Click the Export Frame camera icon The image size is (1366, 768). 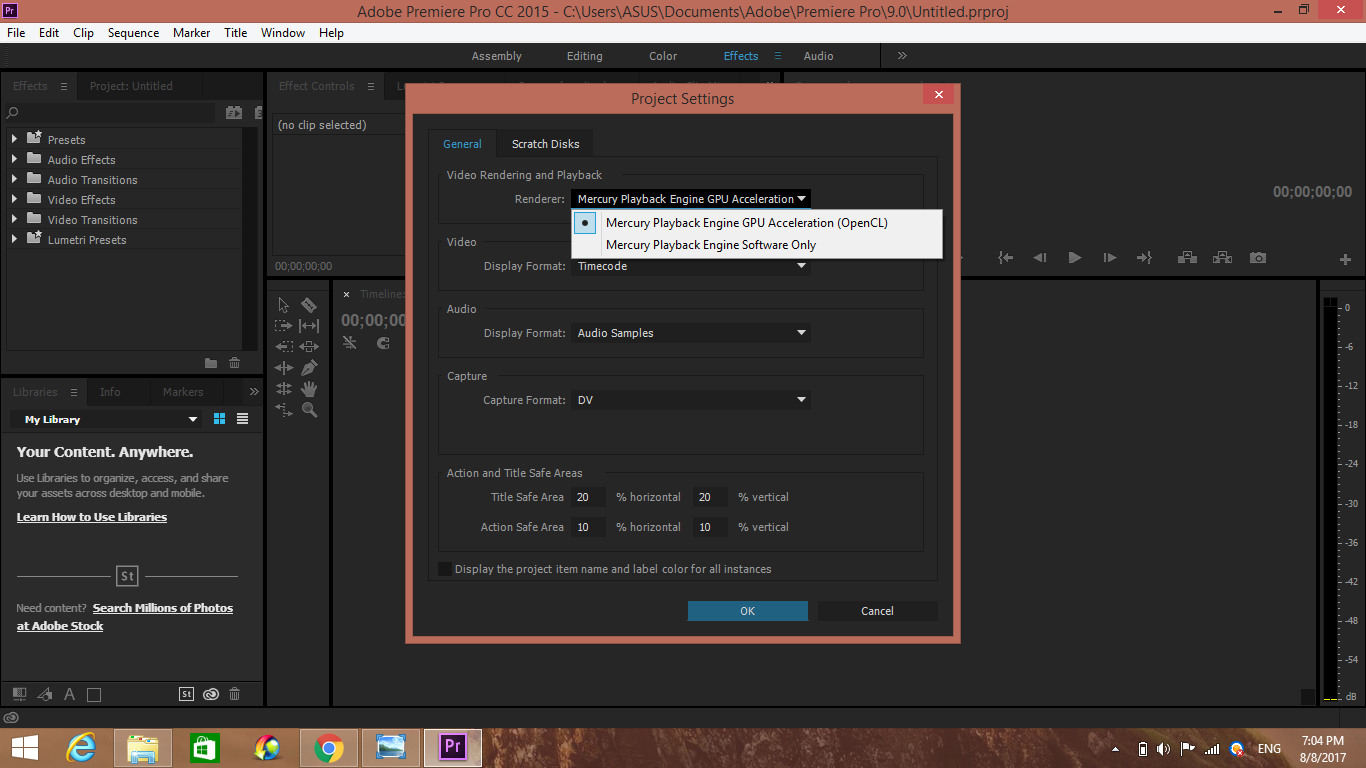coord(1257,257)
